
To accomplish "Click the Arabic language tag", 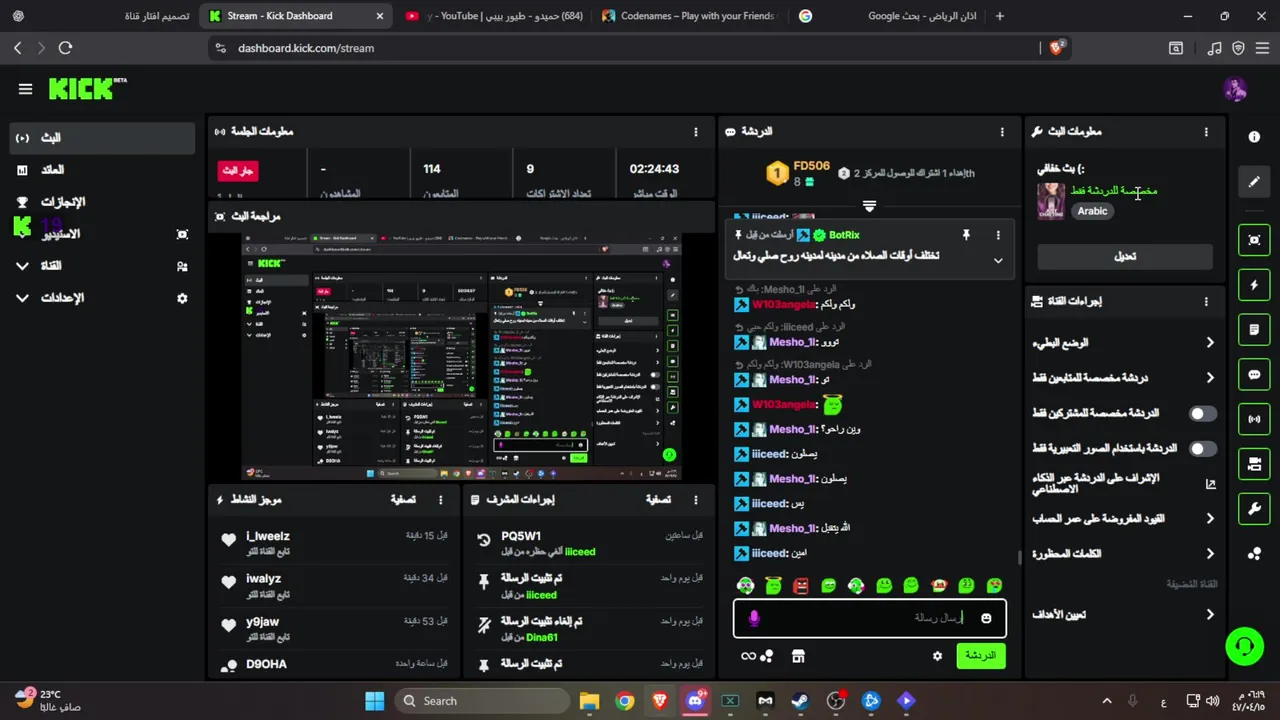I will 1092,211.
